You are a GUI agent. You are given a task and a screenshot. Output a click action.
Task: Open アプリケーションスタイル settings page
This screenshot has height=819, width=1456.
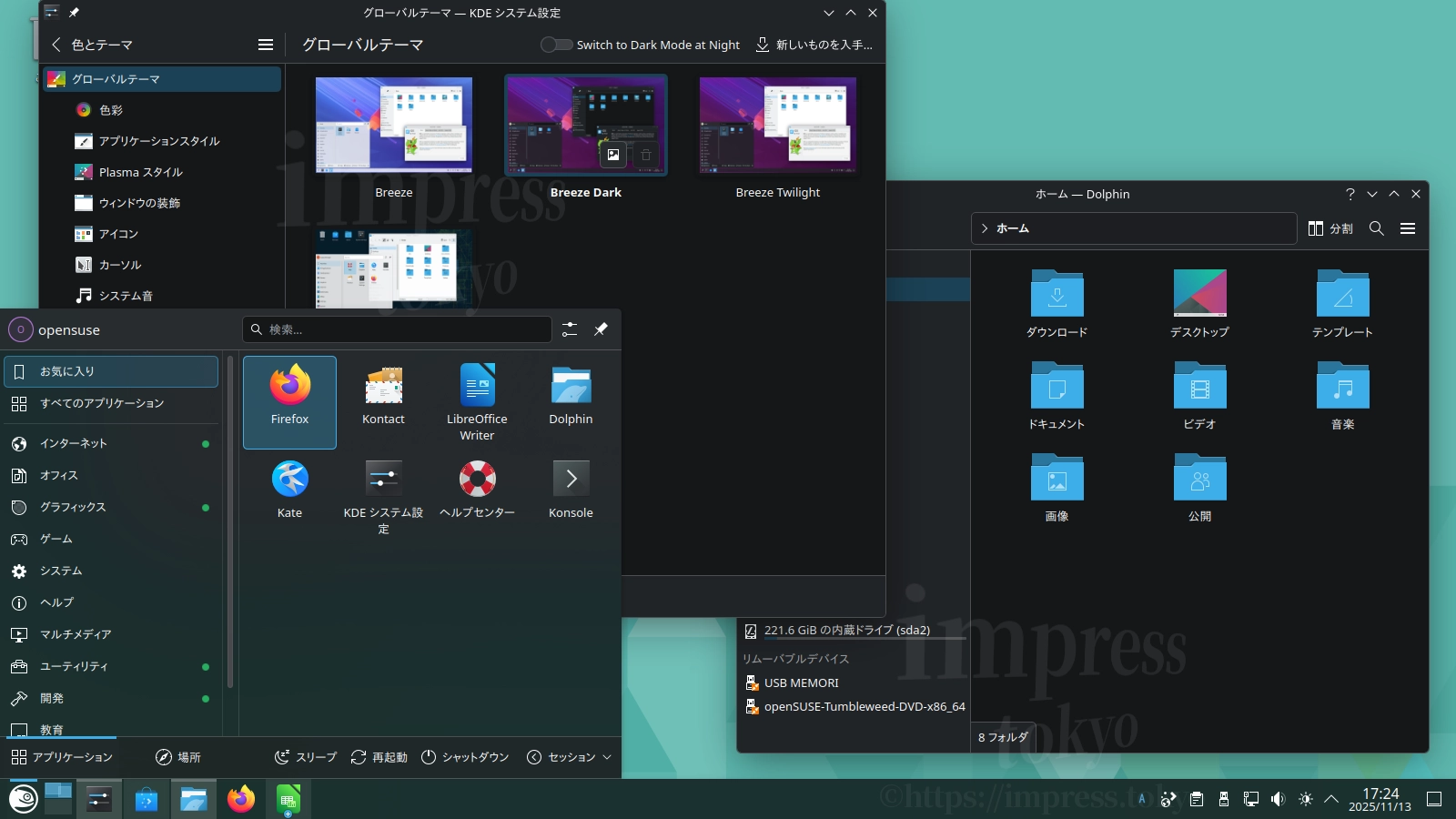pyautogui.click(x=160, y=141)
